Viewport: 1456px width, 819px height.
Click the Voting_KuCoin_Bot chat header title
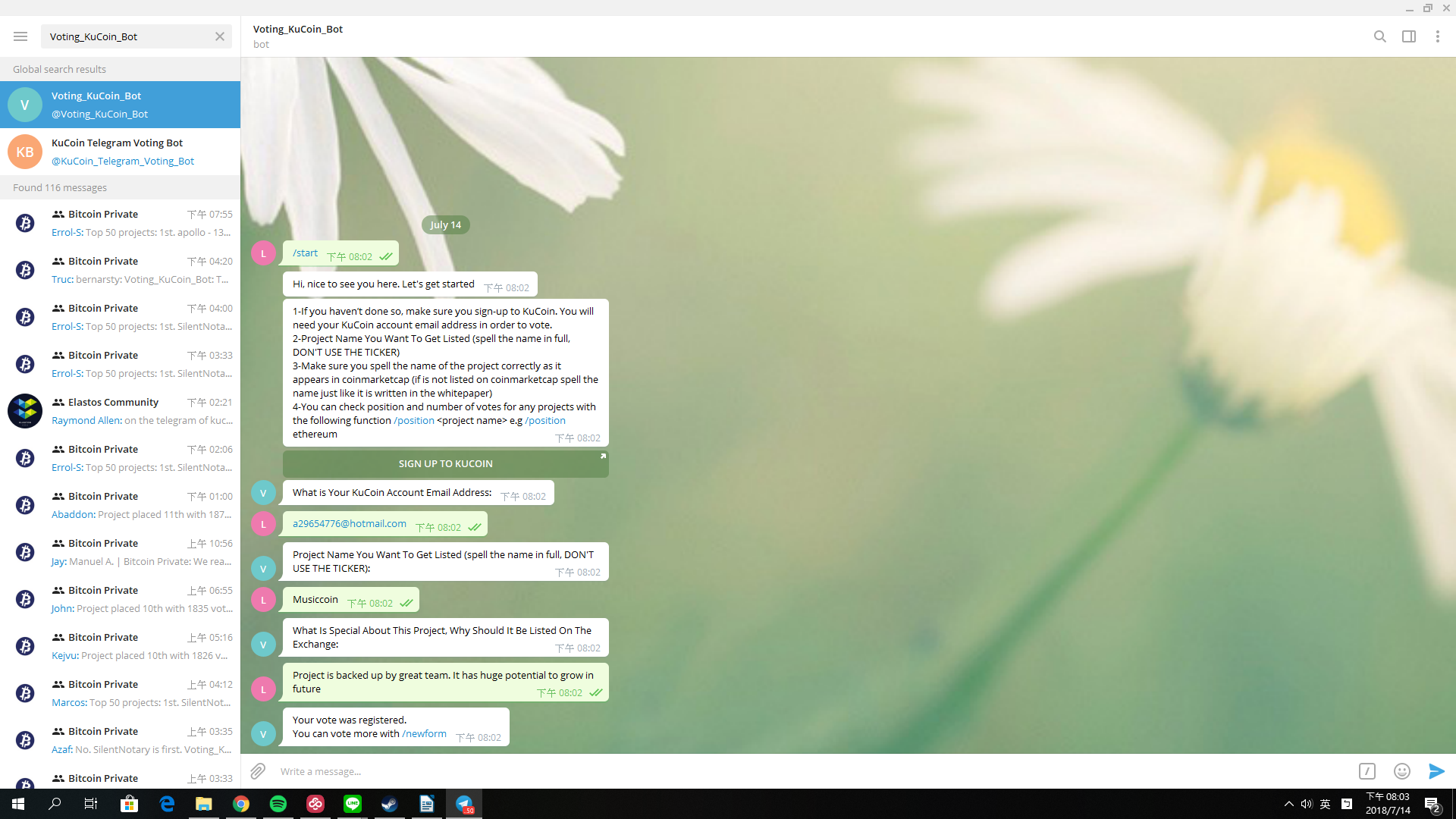tap(298, 29)
